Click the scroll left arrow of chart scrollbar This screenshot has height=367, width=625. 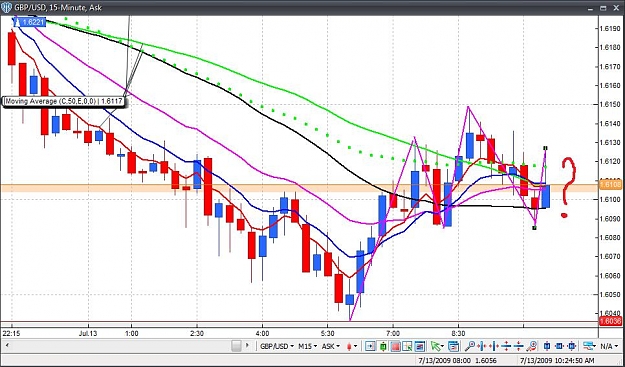click(x=7, y=345)
